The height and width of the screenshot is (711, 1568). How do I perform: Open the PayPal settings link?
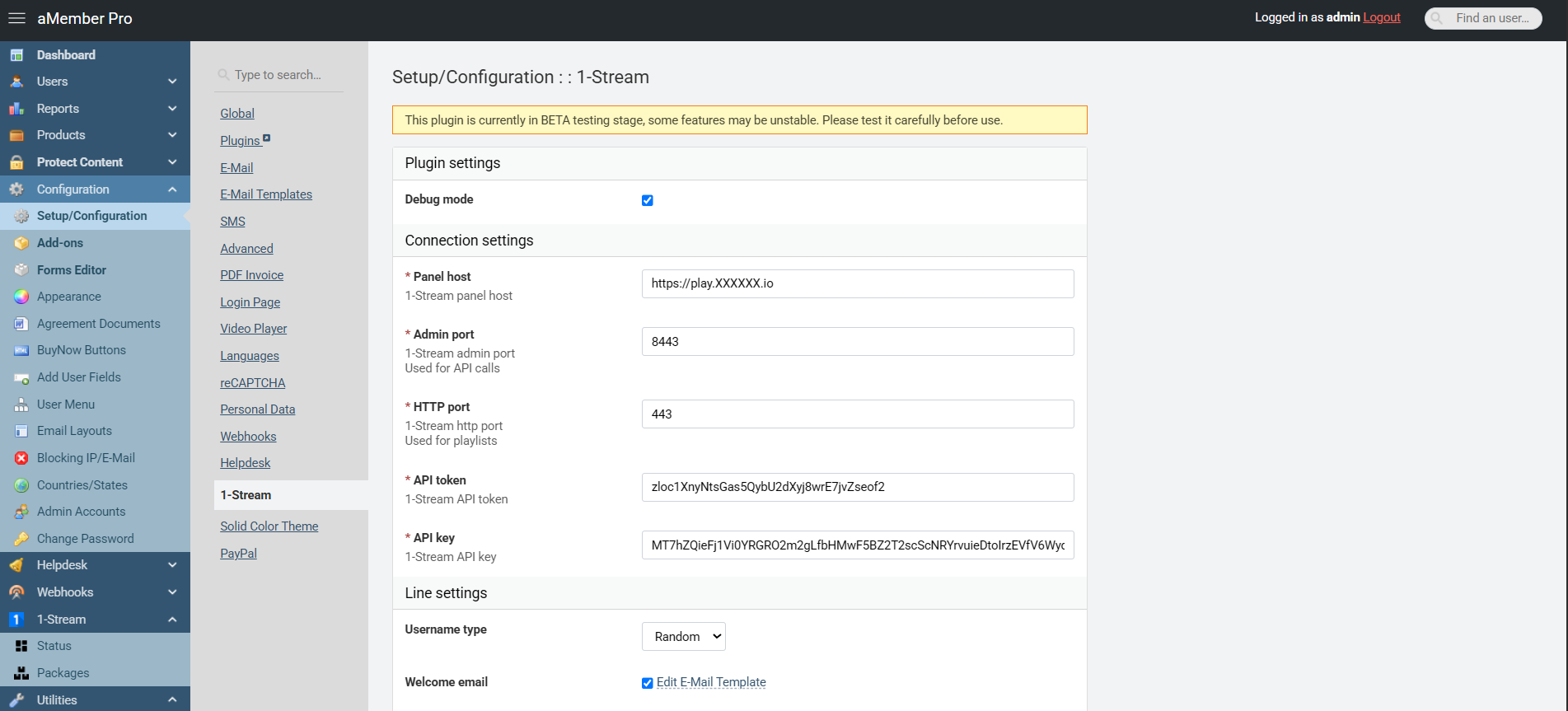tap(238, 554)
